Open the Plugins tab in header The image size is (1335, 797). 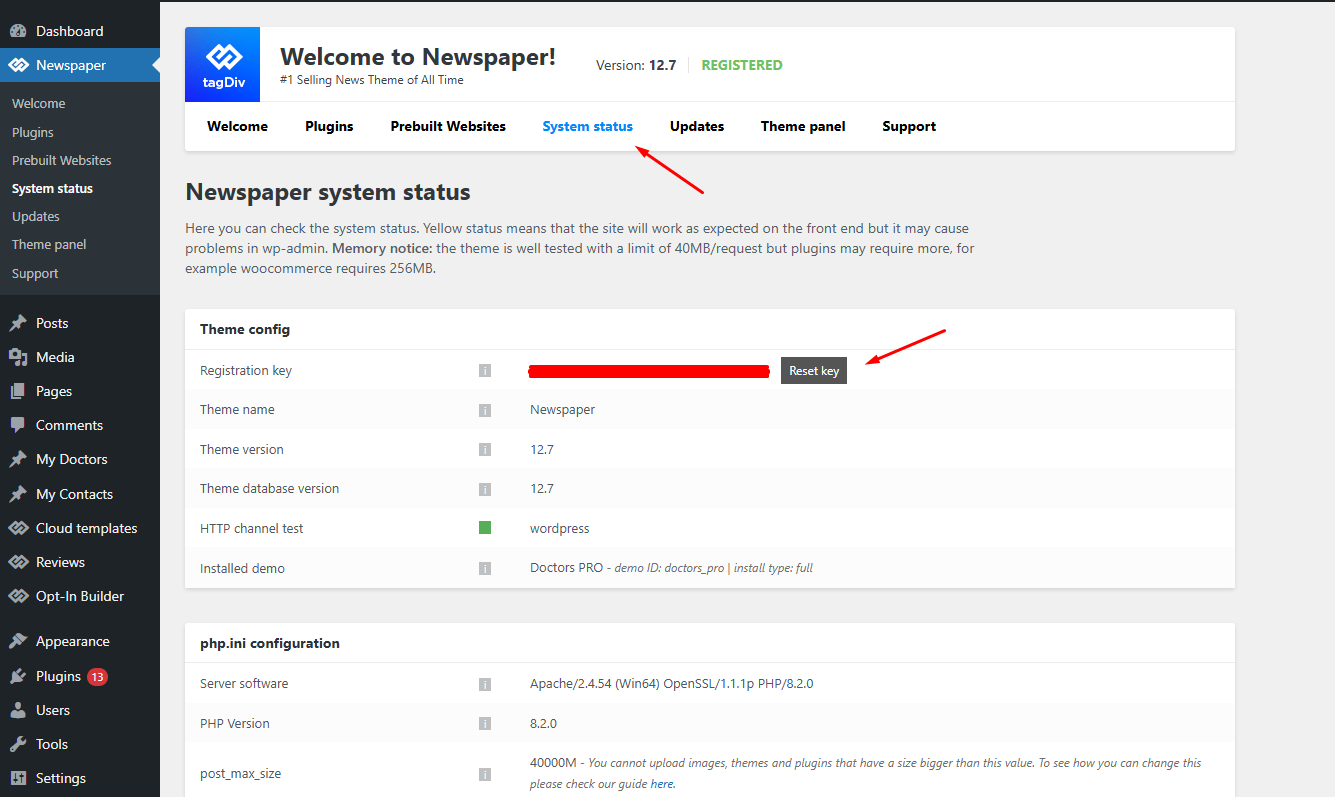pyautogui.click(x=329, y=126)
